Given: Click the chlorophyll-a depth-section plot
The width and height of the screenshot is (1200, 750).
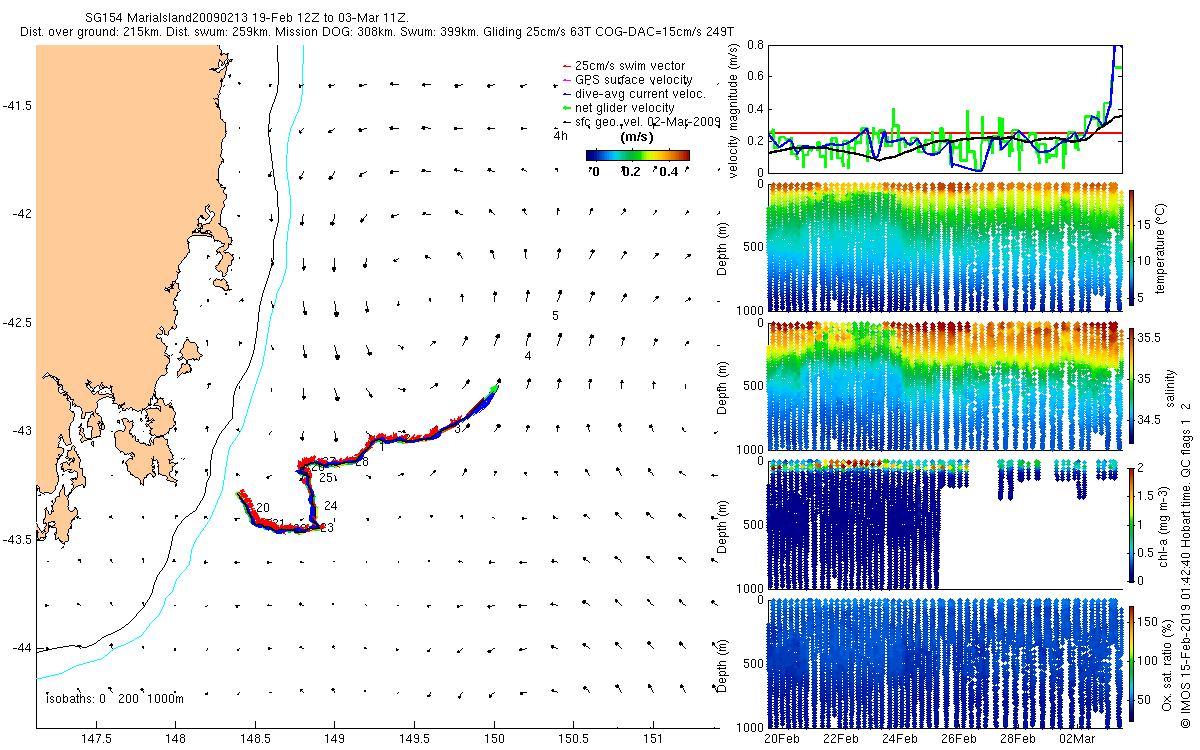Looking at the screenshot, I should coord(945,525).
